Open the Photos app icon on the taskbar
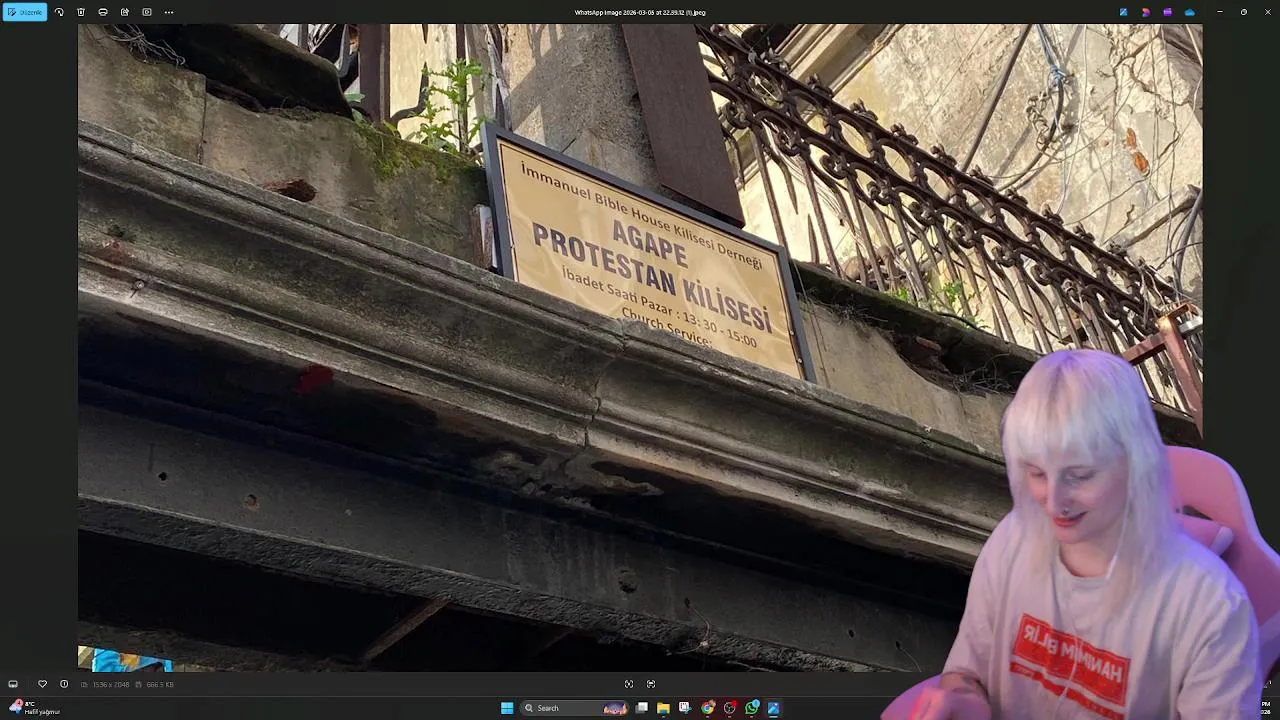Screen dimensions: 1280x720 pos(774,708)
